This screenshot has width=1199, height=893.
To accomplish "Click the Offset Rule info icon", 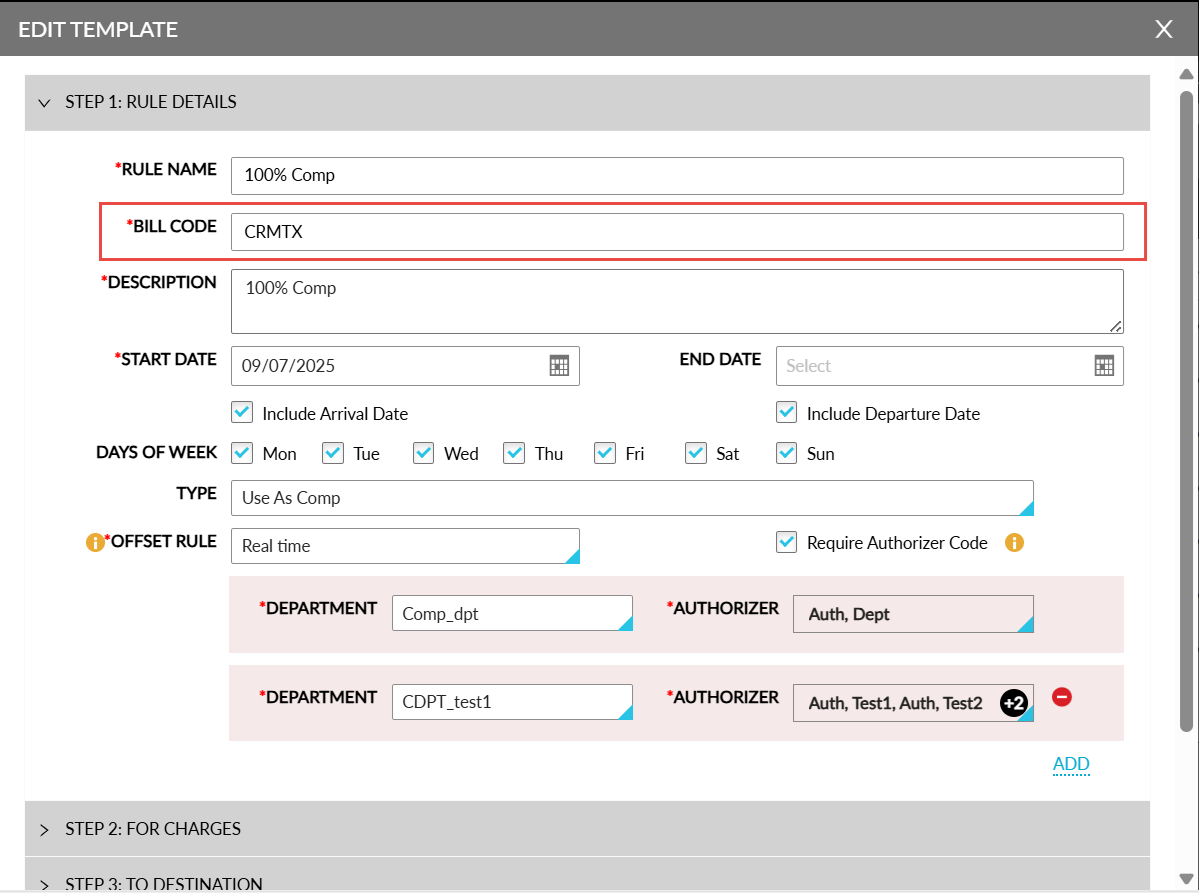I will click(x=95, y=542).
